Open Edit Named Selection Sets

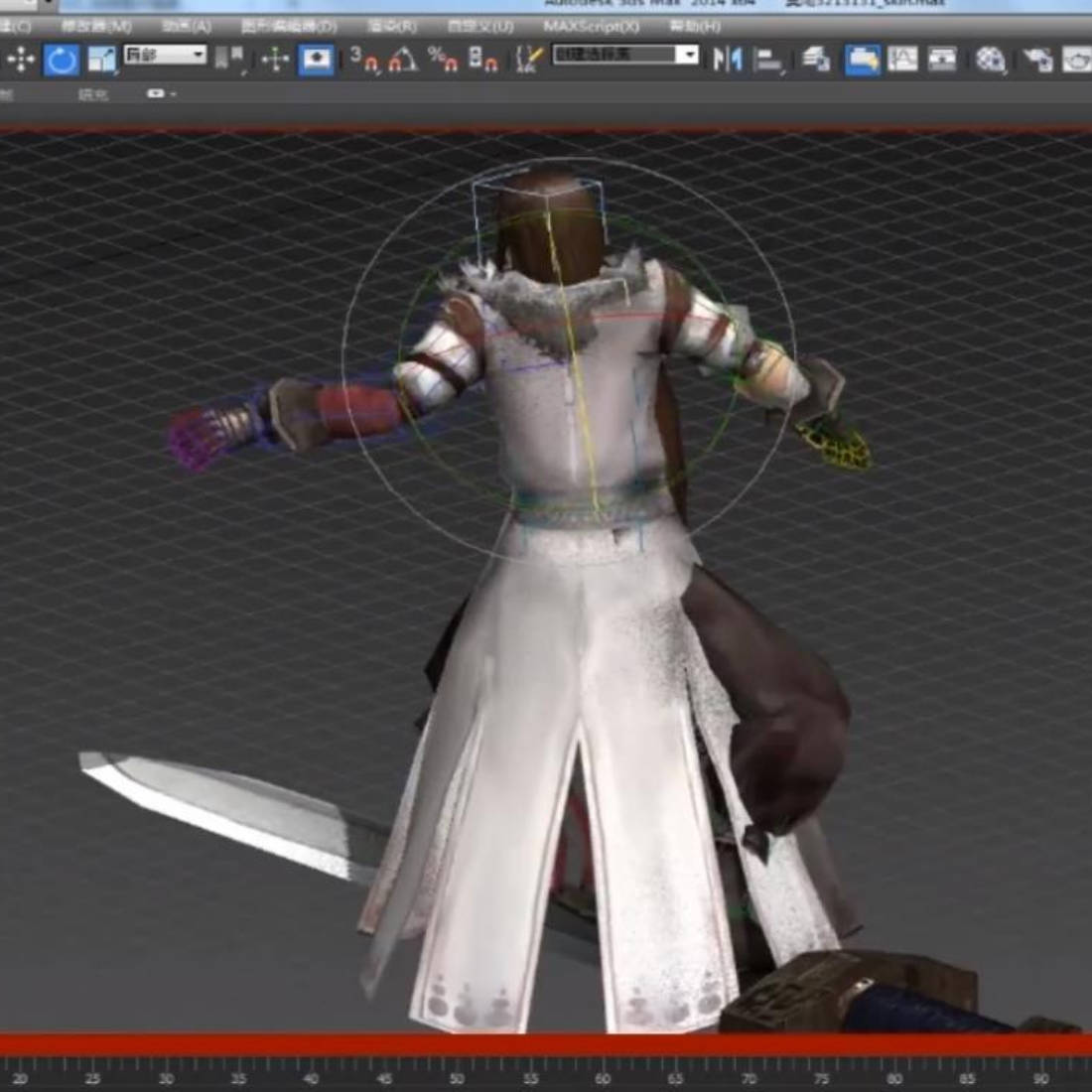pyautogui.click(x=529, y=60)
